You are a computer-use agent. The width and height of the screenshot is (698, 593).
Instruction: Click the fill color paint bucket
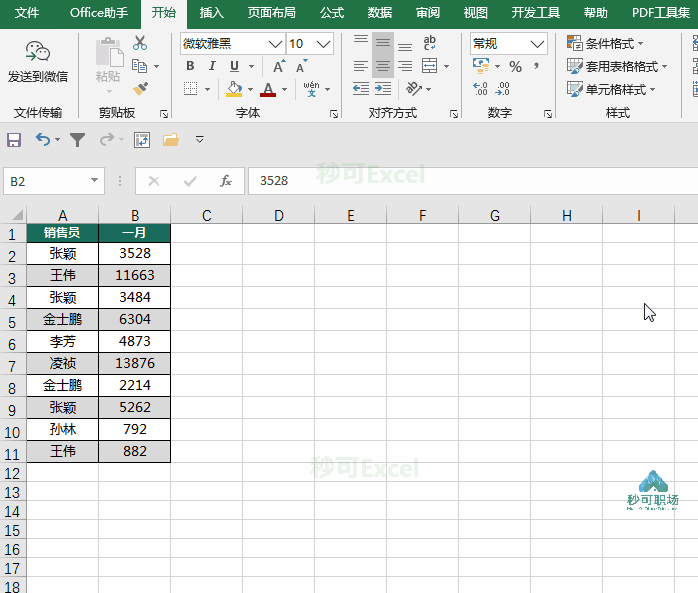(234, 89)
